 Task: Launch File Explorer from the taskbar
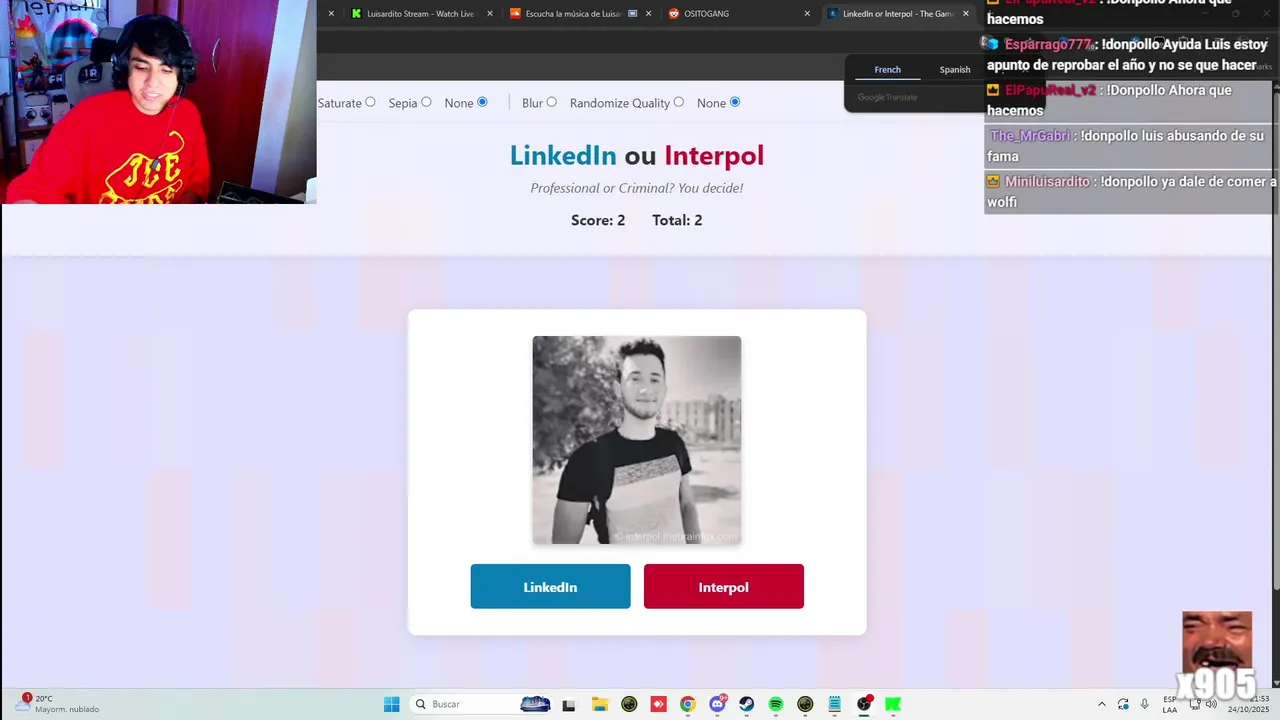[599, 704]
